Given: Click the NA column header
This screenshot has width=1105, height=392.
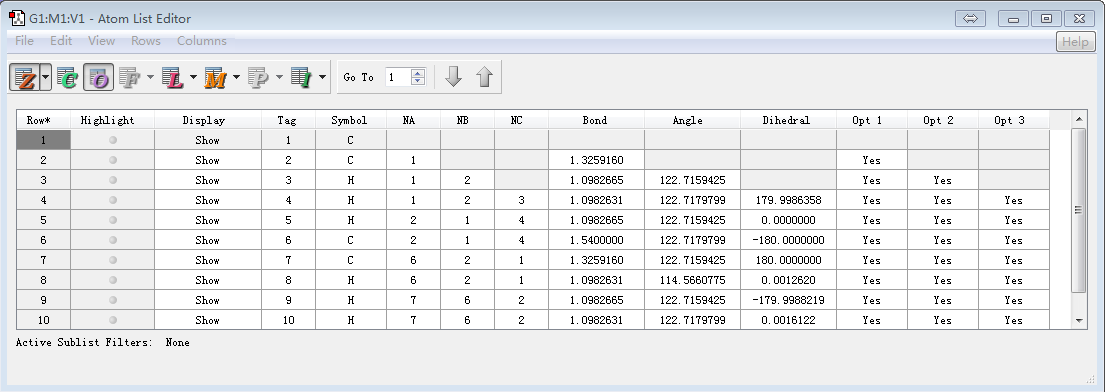Looking at the screenshot, I should point(414,120).
